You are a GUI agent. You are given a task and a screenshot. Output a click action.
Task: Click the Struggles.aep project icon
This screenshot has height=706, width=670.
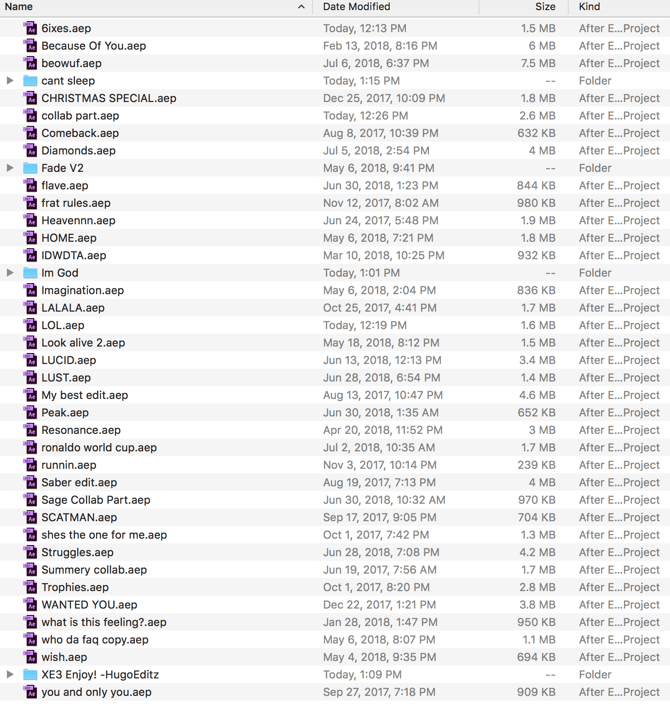[x=30, y=552]
